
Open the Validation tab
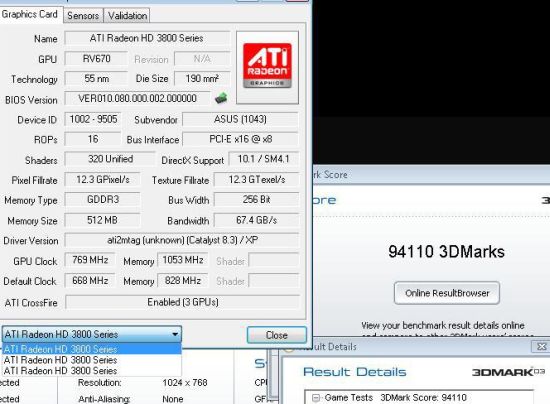click(x=127, y=16)
